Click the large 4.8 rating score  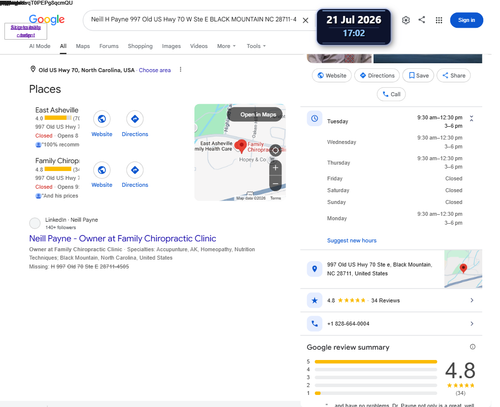460,370
